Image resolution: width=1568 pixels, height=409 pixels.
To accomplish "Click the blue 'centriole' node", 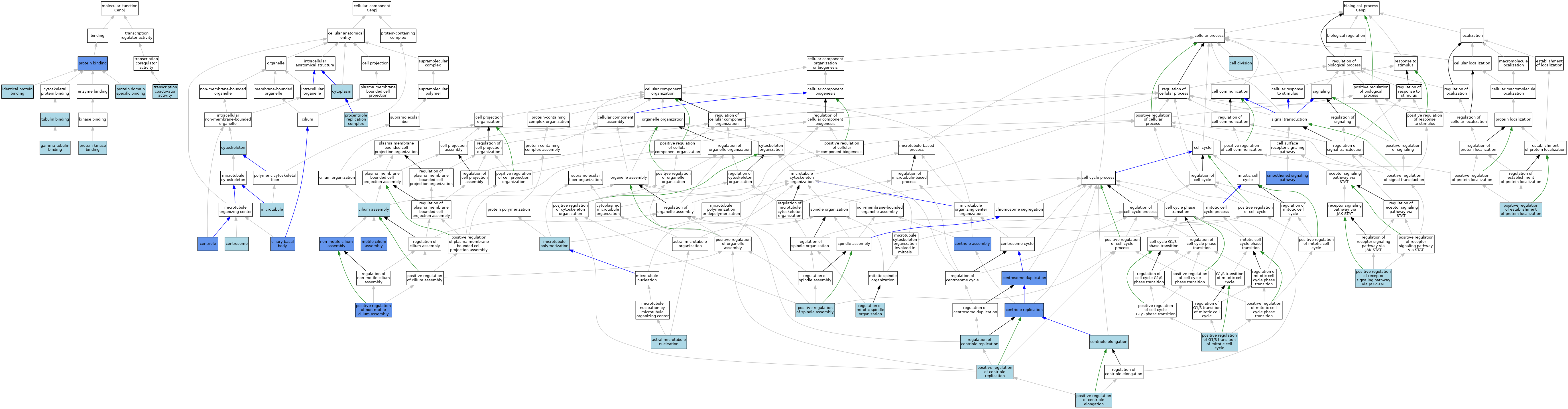I will (208, 244).
